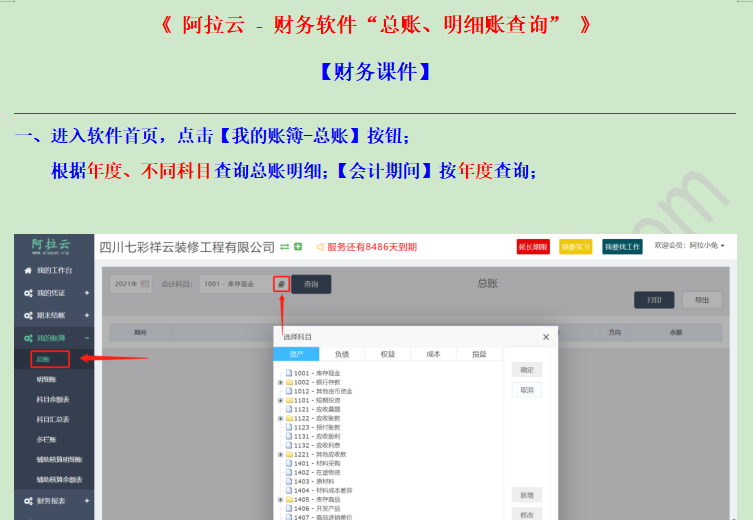Expand tree node 1122 应收账款

point(280,419)
